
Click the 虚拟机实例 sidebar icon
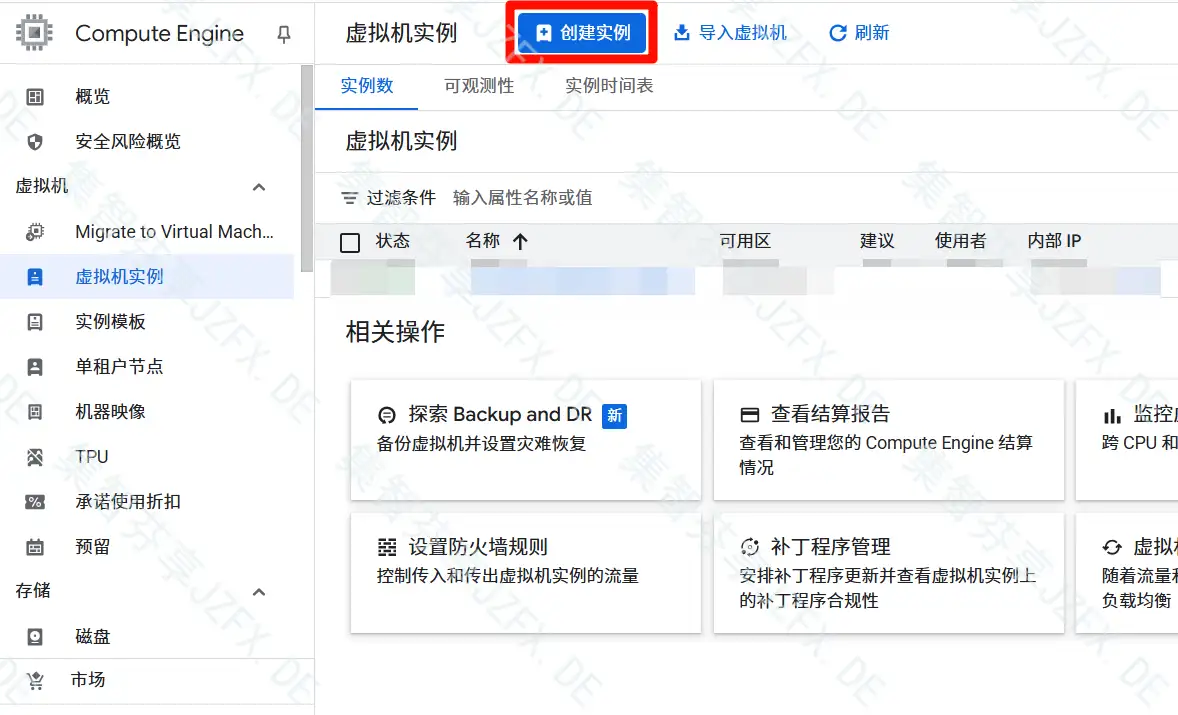(35, 277)
